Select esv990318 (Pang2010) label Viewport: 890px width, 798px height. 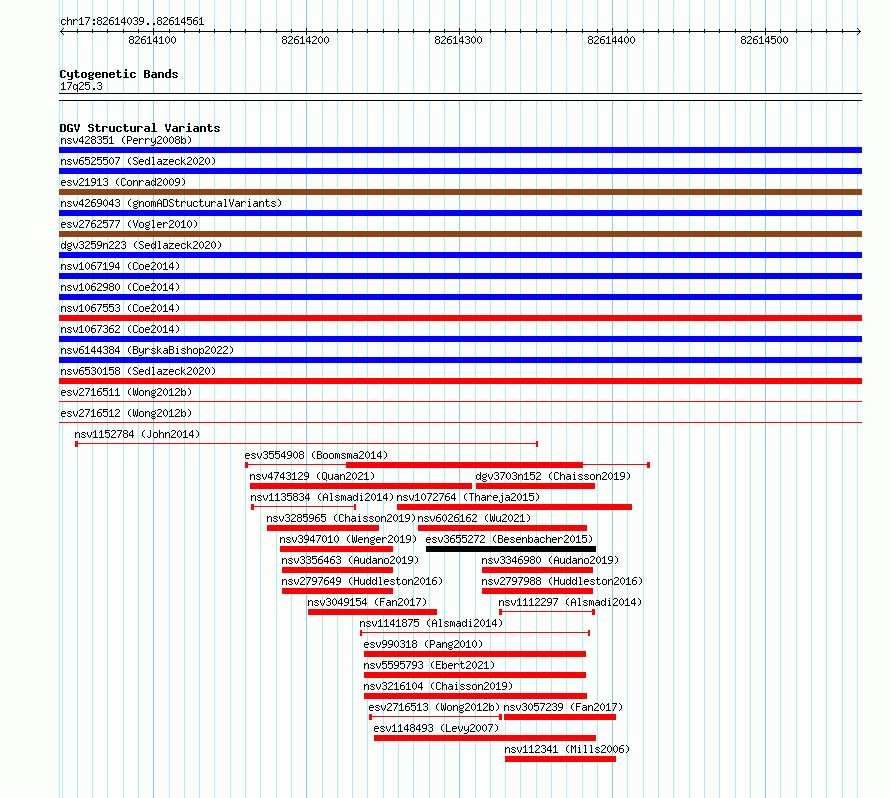pos(423,644)
